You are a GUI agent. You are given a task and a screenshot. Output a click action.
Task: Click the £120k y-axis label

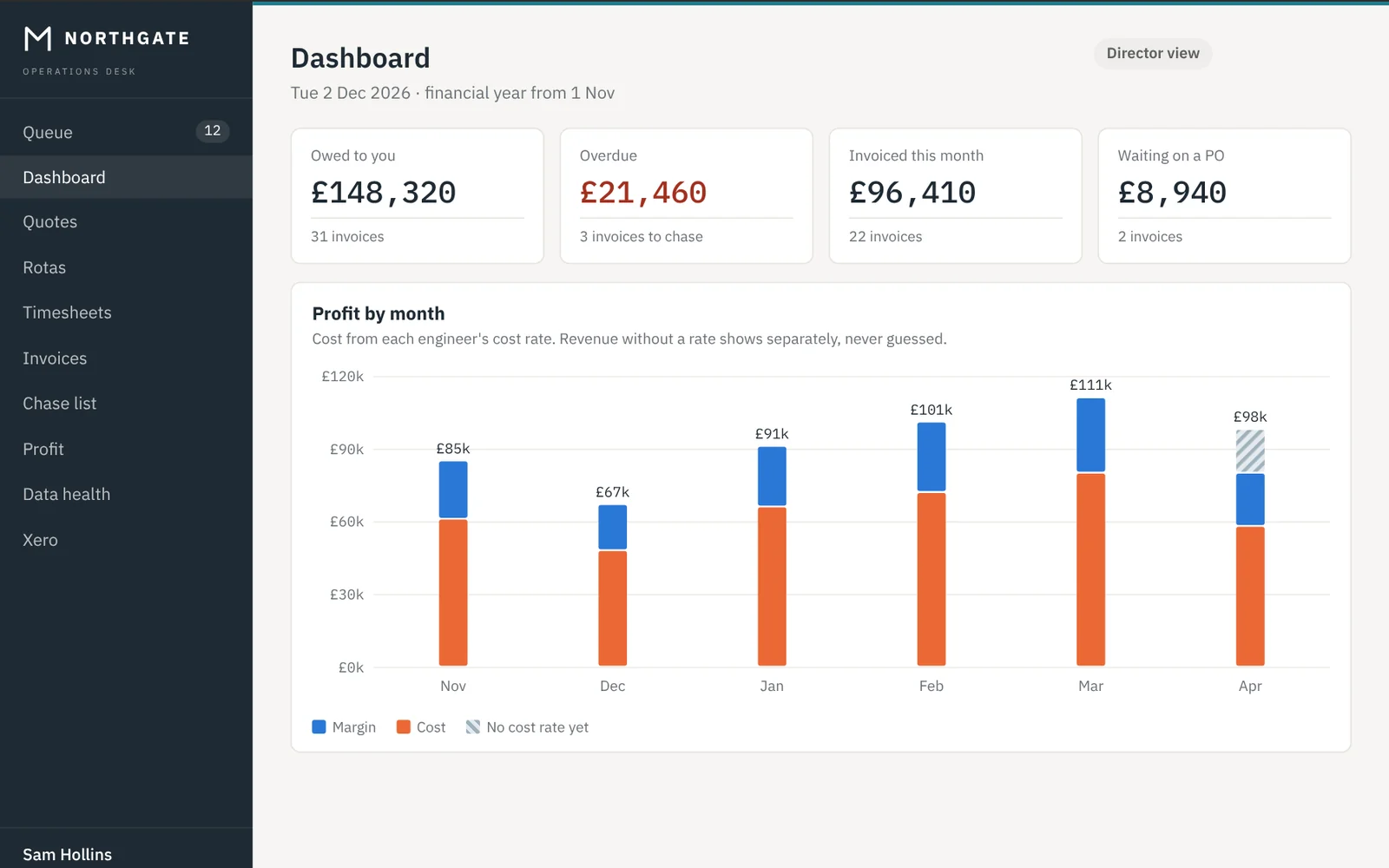343,377
